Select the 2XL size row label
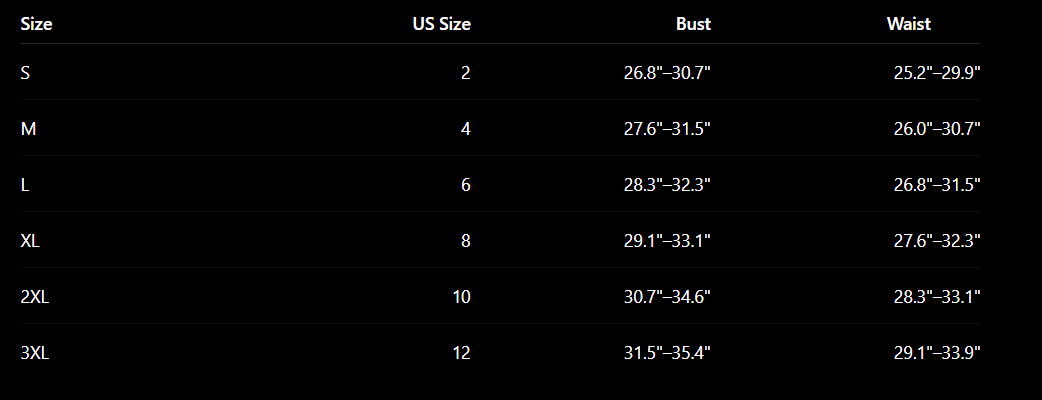The width and height of the screenshot is (1042, 400). tap(35, 296)
